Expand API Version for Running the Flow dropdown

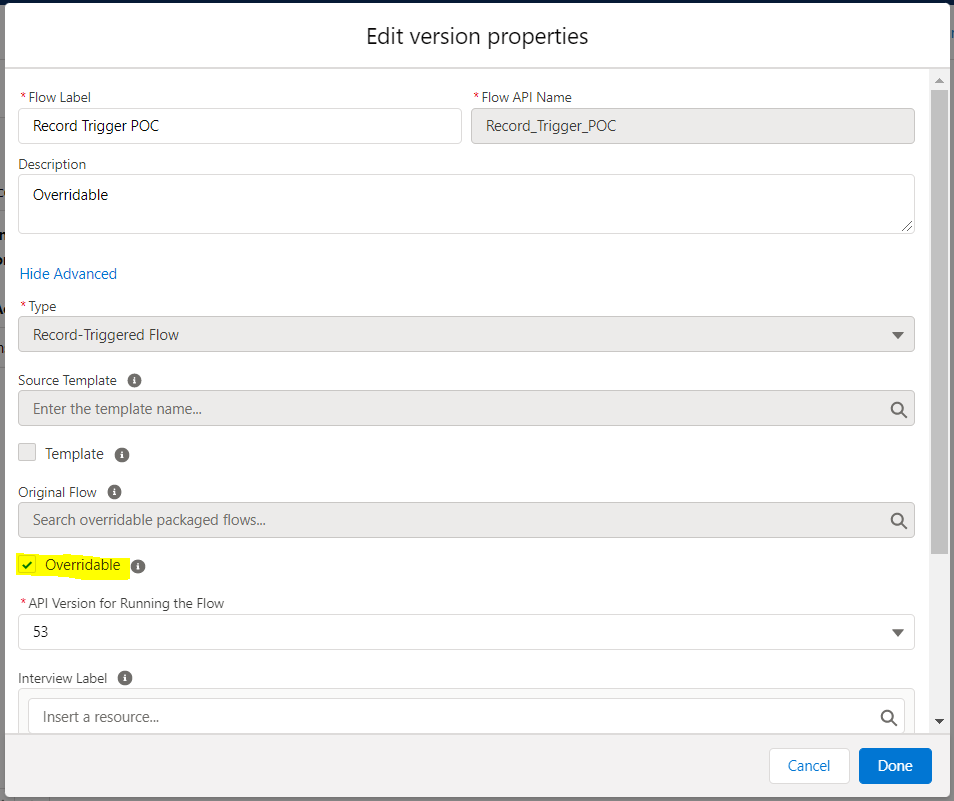coord(466,632)
